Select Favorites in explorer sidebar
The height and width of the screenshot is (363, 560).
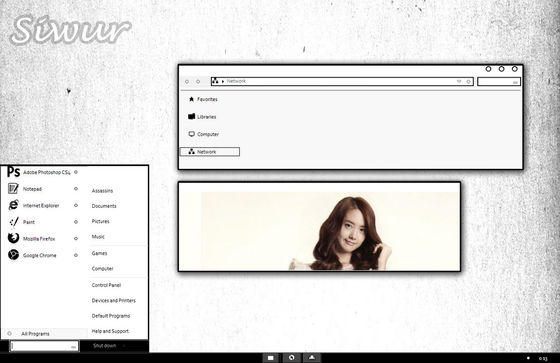[x=203, y=99]
